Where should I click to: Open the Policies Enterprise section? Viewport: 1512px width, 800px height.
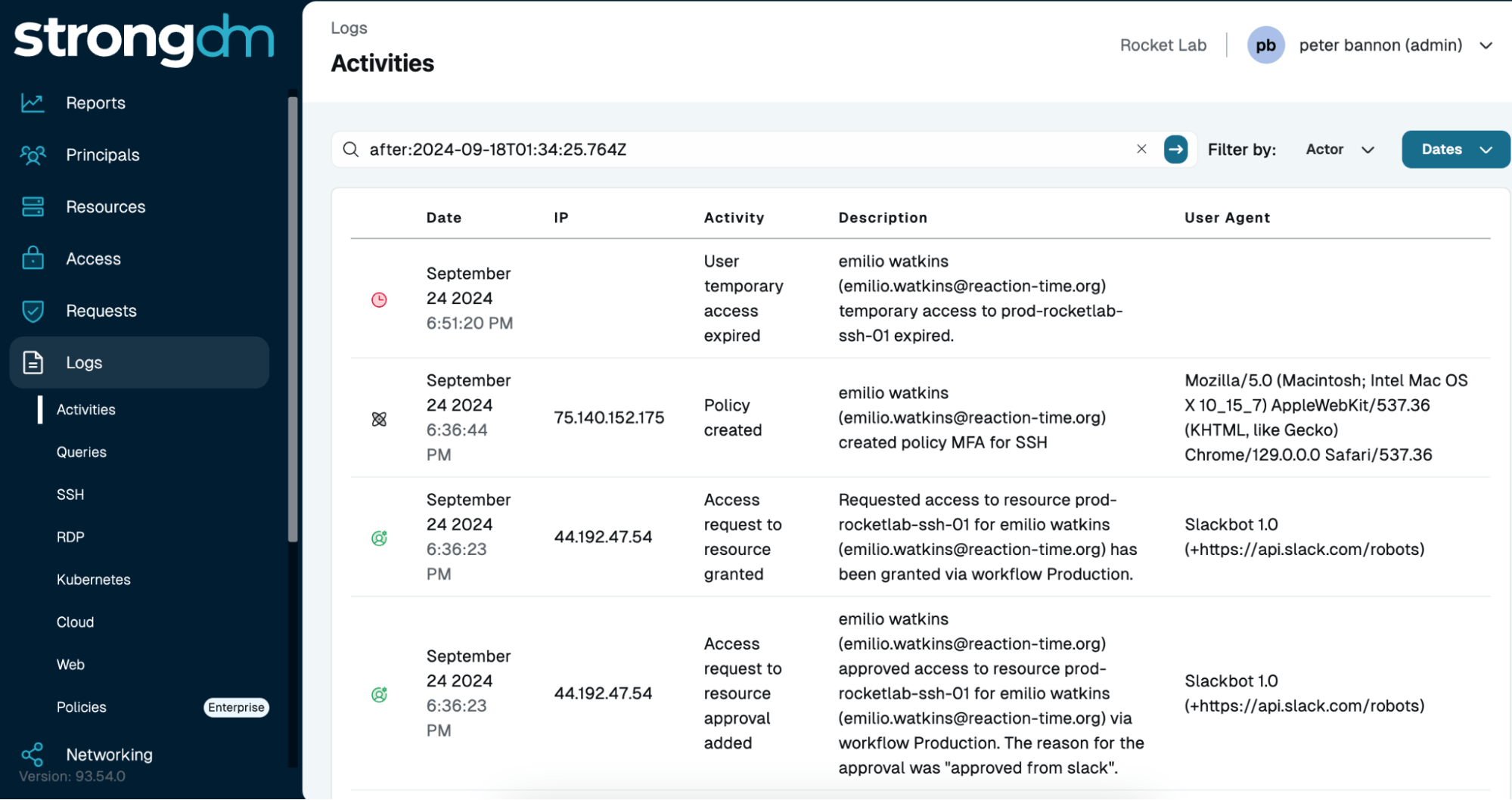[x=81, y=707]
